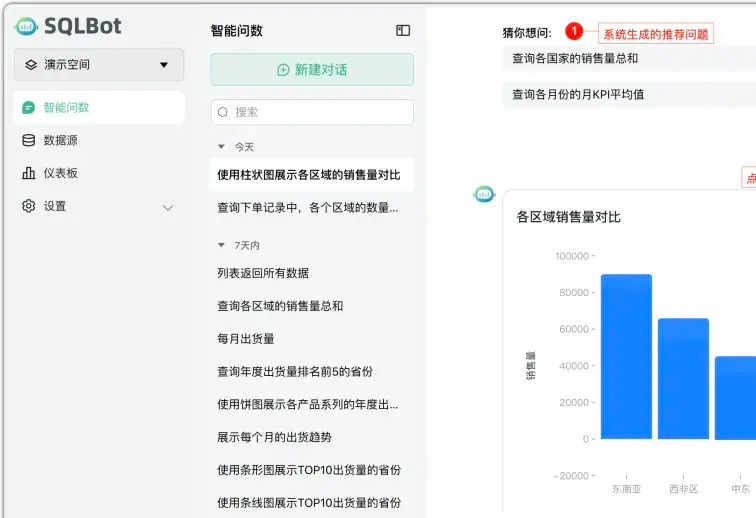Open chat 列表返回所有数据
This screenshot has height=518, width=756.
pyautogui.click(x=312, y=273)
